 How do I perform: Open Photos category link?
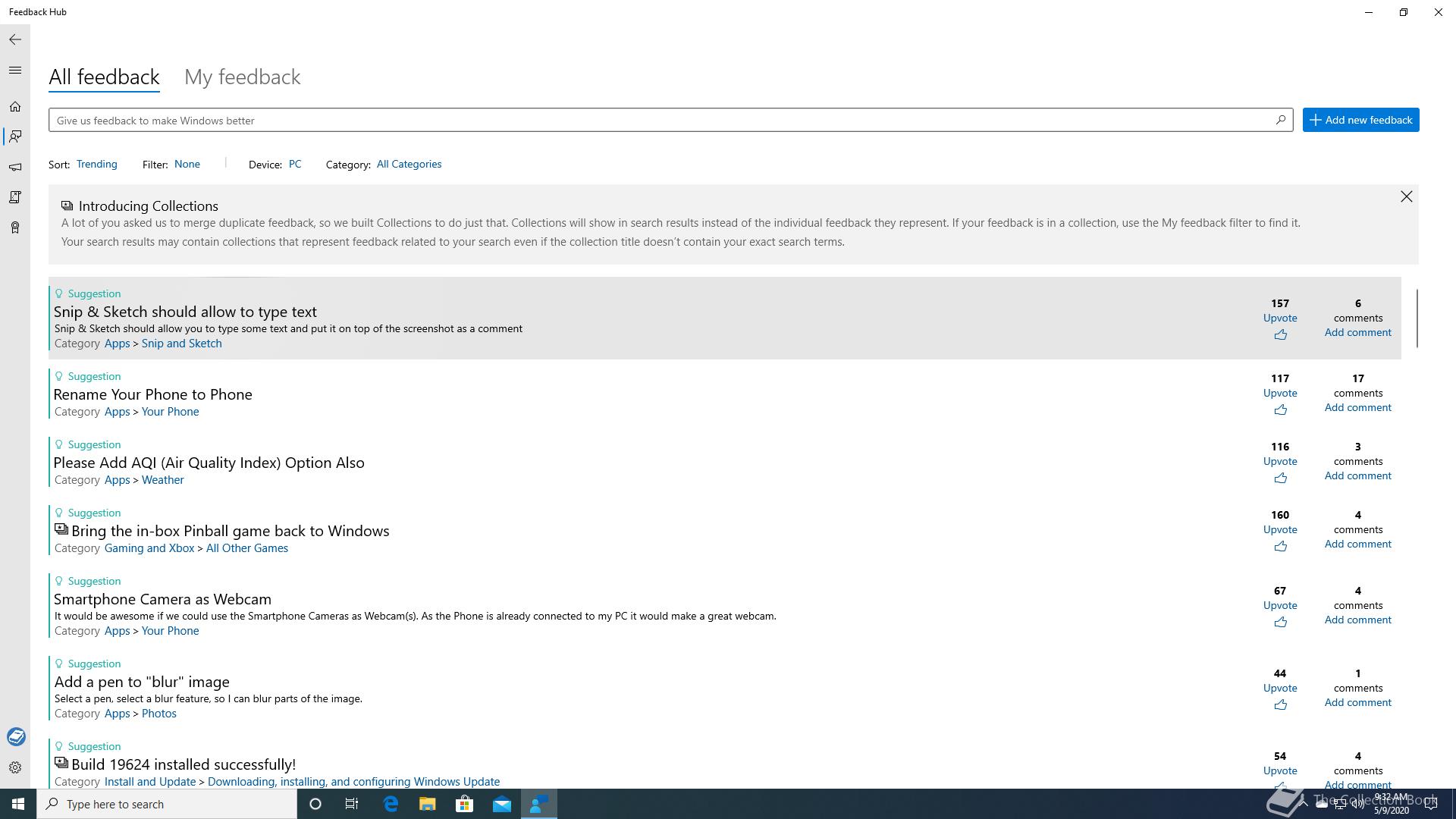[x=158, y=714]
